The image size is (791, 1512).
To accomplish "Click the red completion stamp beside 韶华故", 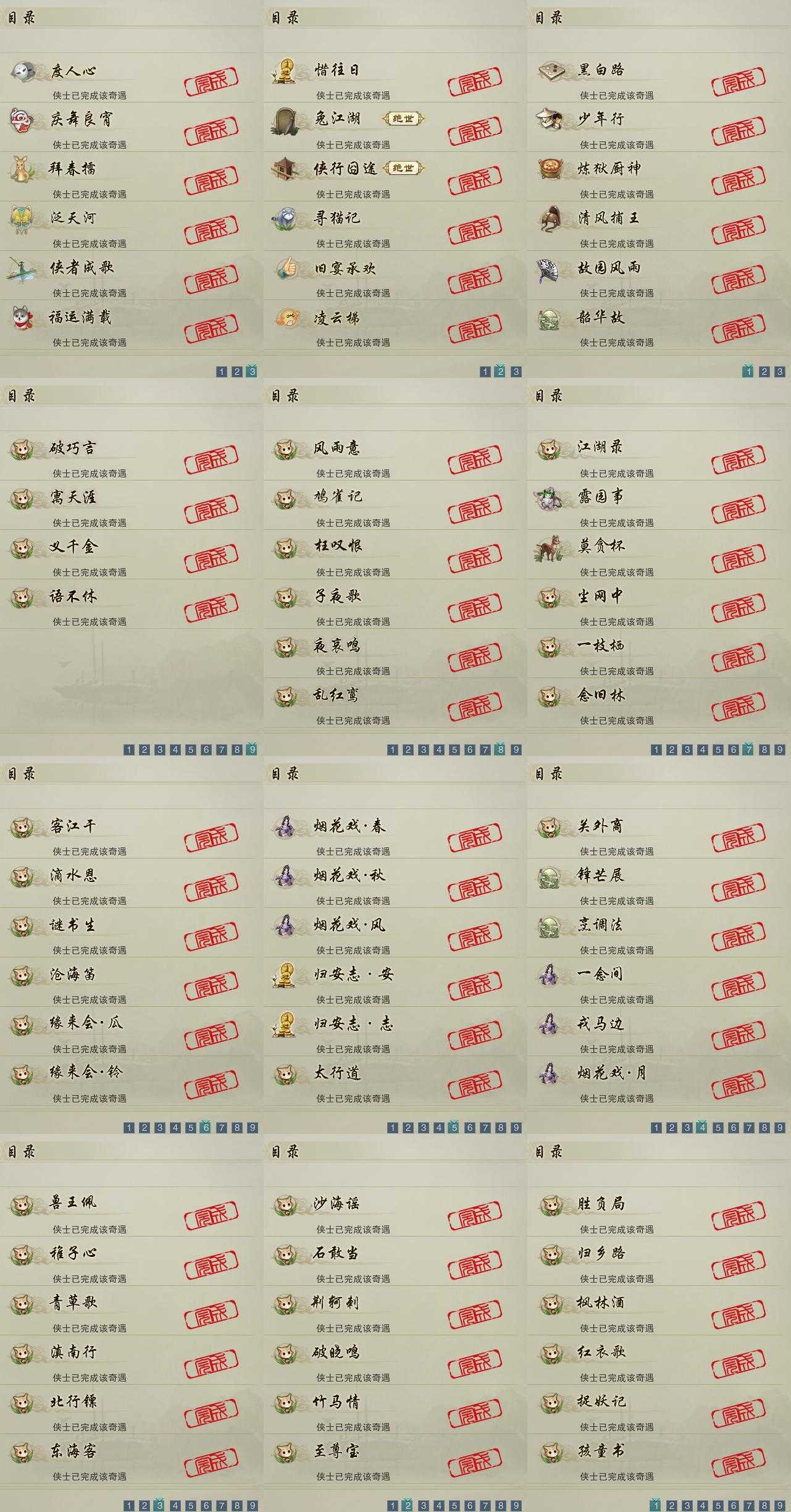I will (x=739, y=329).
